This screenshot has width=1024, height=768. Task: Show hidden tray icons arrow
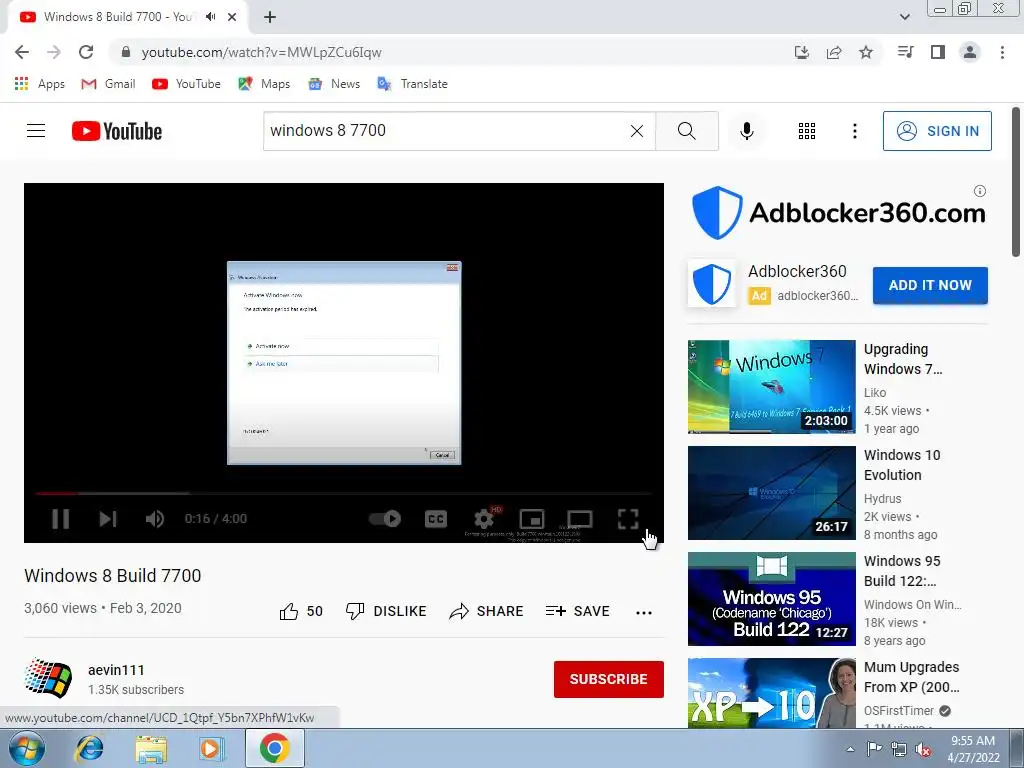850,749
